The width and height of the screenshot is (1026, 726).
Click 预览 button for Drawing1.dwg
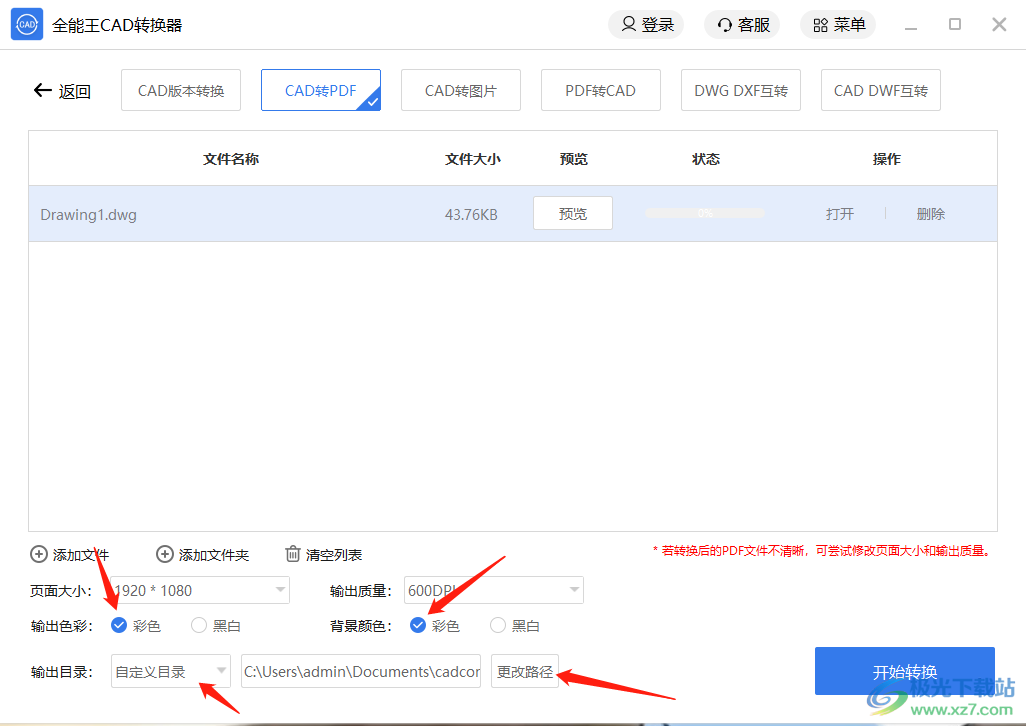point(573,213)
